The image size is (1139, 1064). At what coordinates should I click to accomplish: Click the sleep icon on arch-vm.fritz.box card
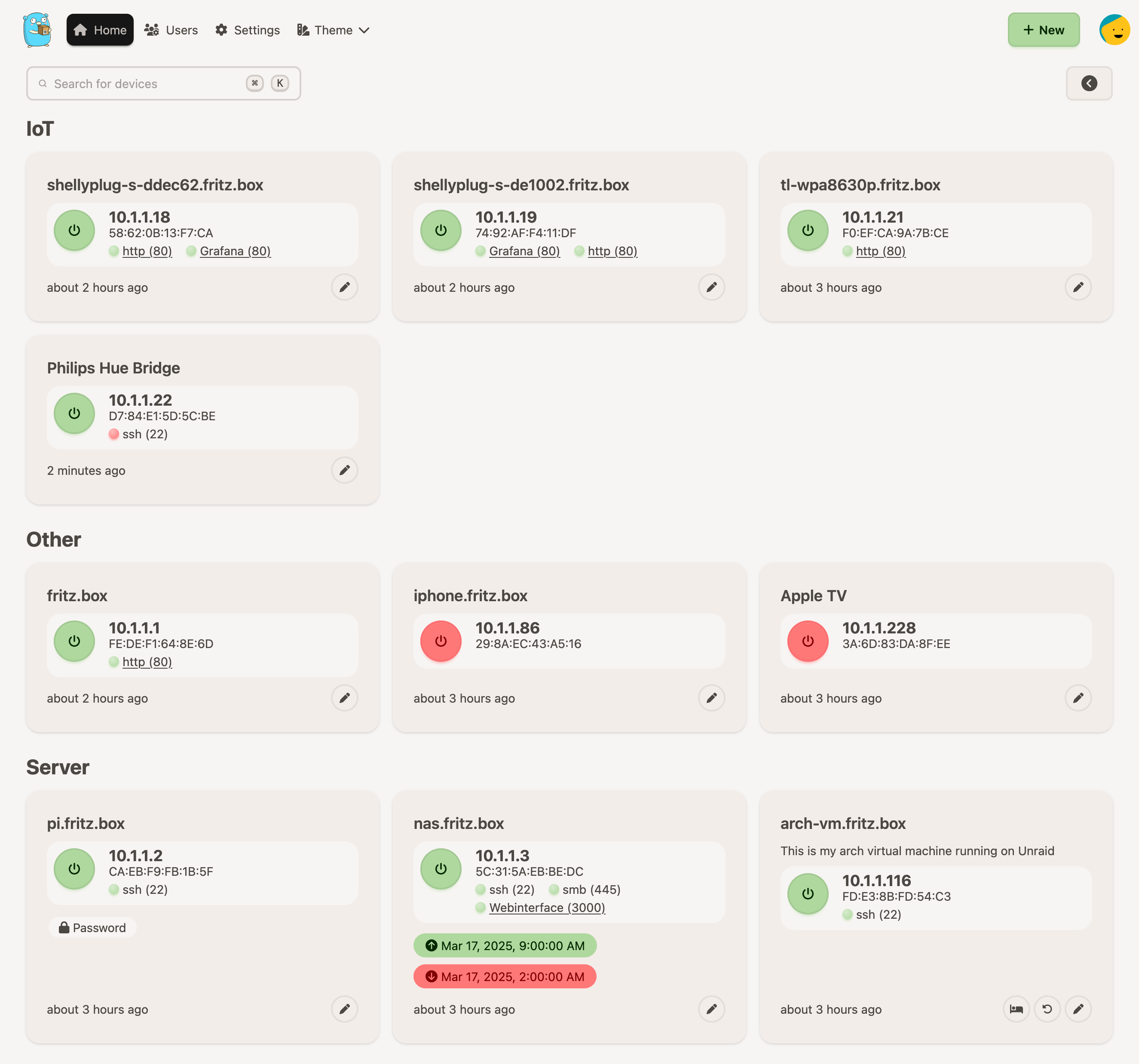[x=1016, y=1009]
